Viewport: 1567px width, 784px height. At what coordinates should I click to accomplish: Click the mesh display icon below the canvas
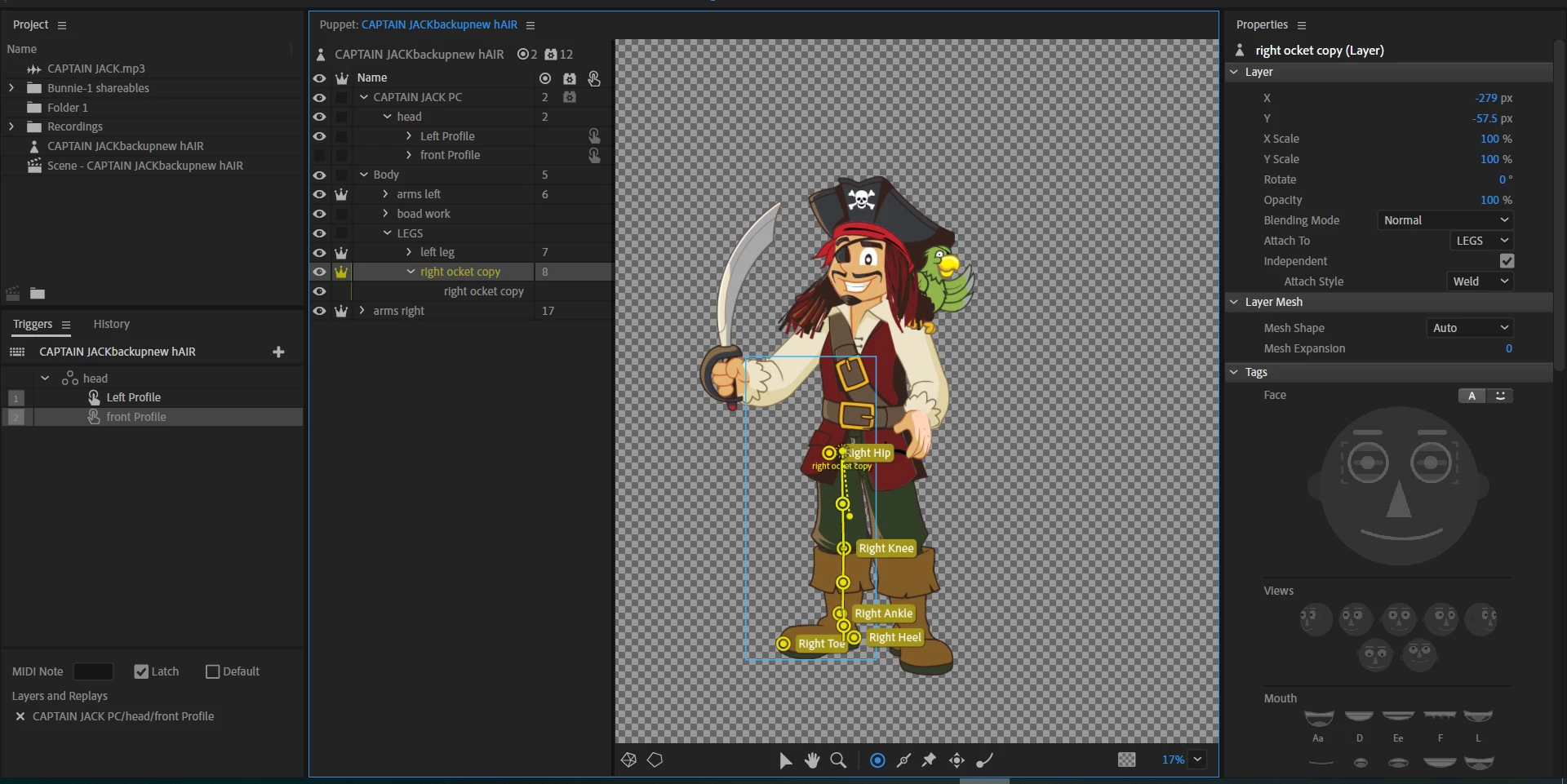point(628,760)
